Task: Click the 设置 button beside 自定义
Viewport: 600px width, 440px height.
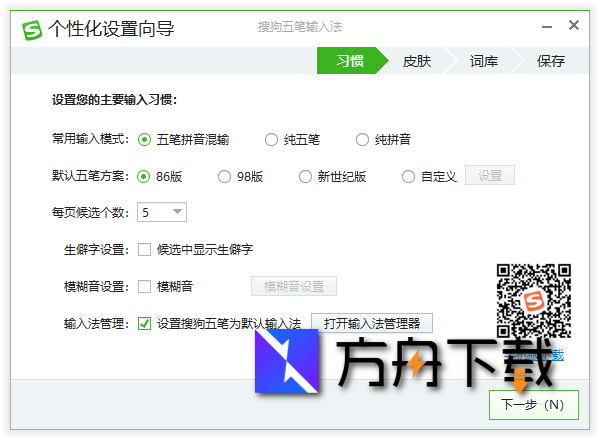Action: 490,175
